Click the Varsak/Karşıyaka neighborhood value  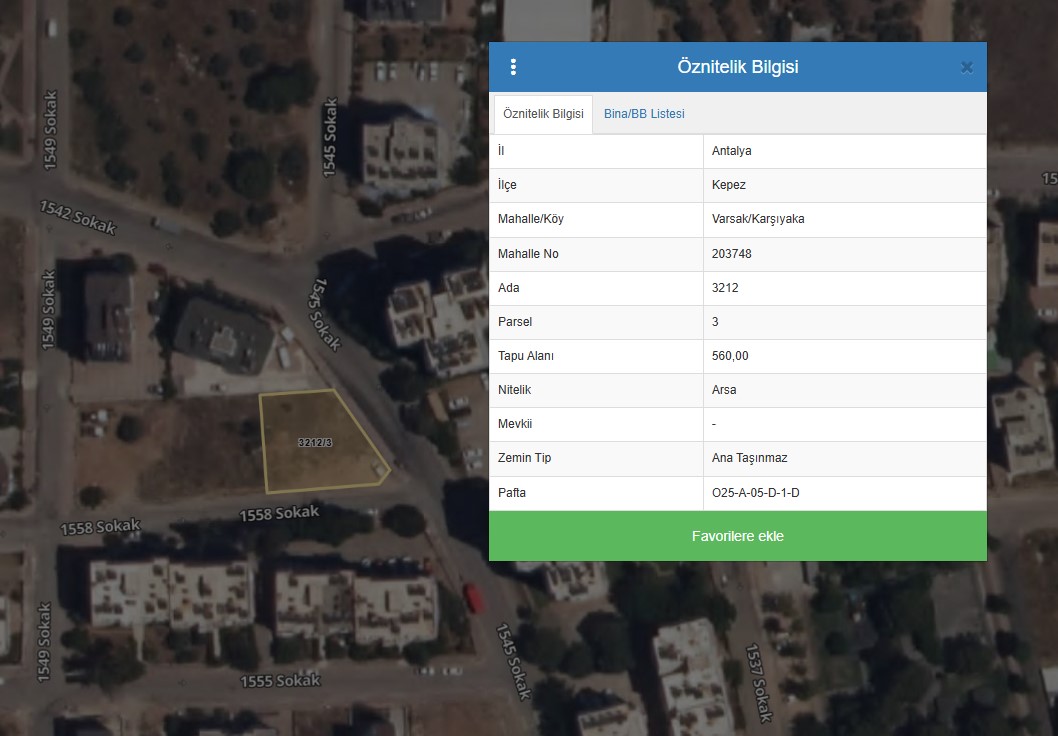[758, 219]
